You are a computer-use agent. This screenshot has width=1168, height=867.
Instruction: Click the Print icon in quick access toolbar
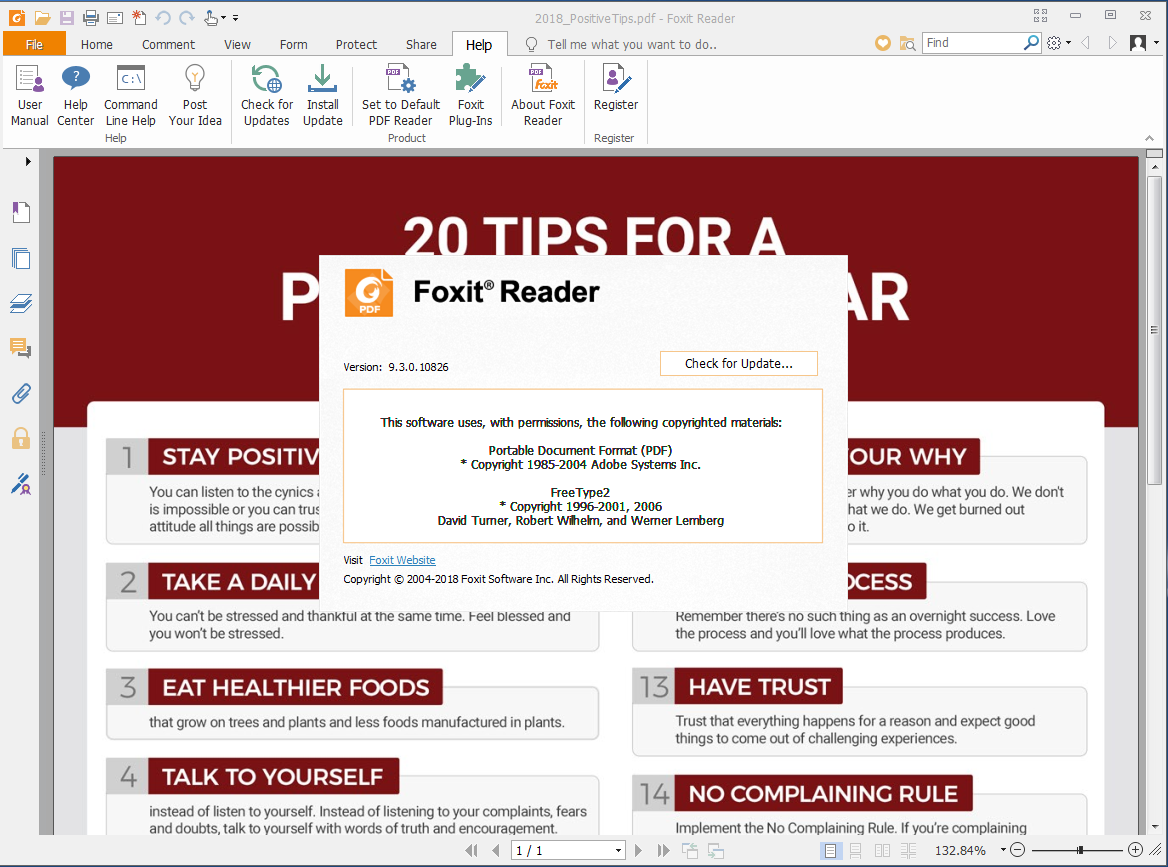point(91,17)
